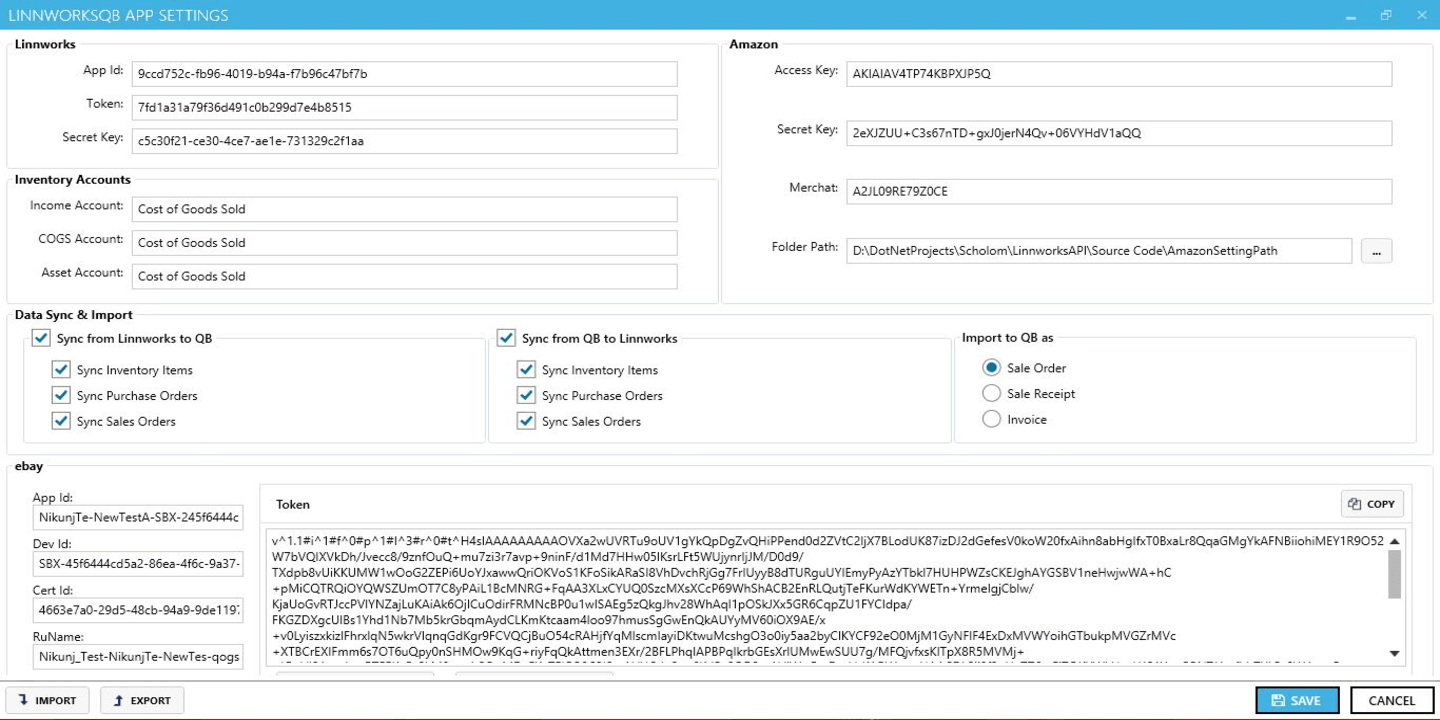Uncheck Linnworks to QB Sync Inventory Items
This screenshot has height=720, width=1440.
click(61, 370)
